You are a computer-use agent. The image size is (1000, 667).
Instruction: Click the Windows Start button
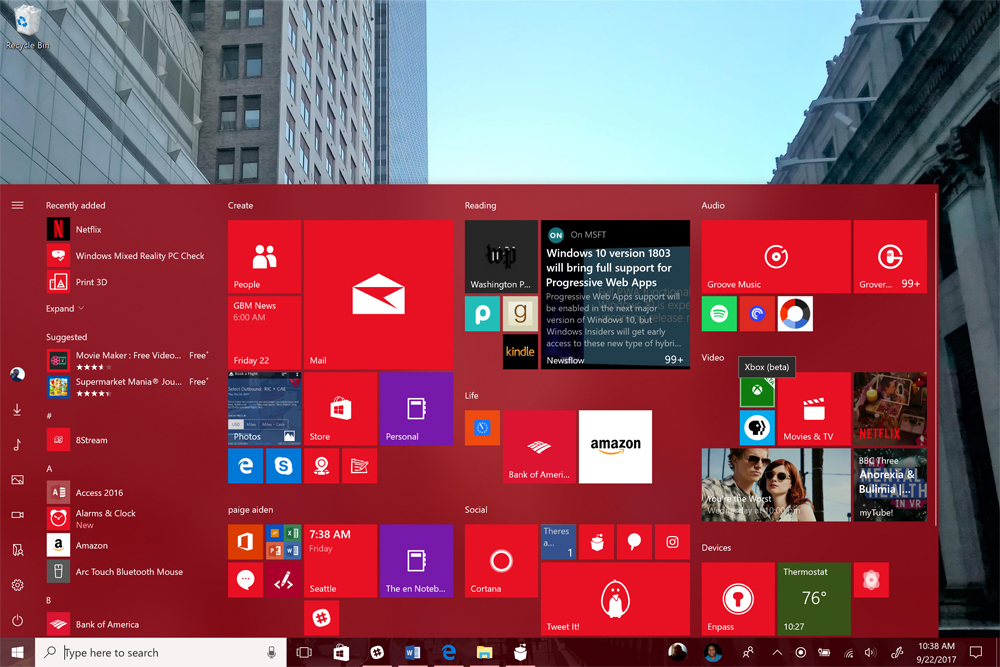click(17, 652)
